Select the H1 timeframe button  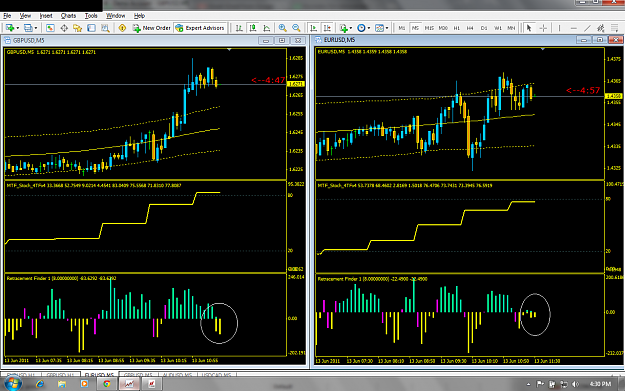(457, 28)
